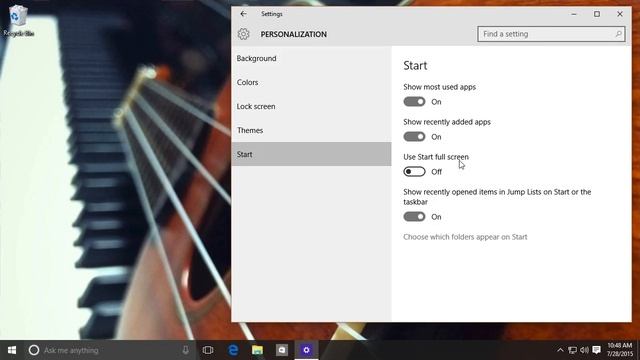Screen dimensions: 640x360
Task: Click the Personalization gear icon
Action: 244,34
